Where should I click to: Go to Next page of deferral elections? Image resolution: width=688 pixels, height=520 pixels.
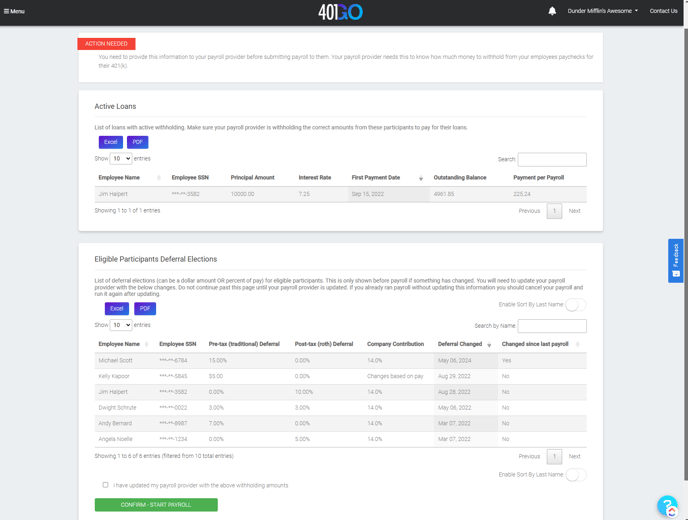[x=574, y=456]
